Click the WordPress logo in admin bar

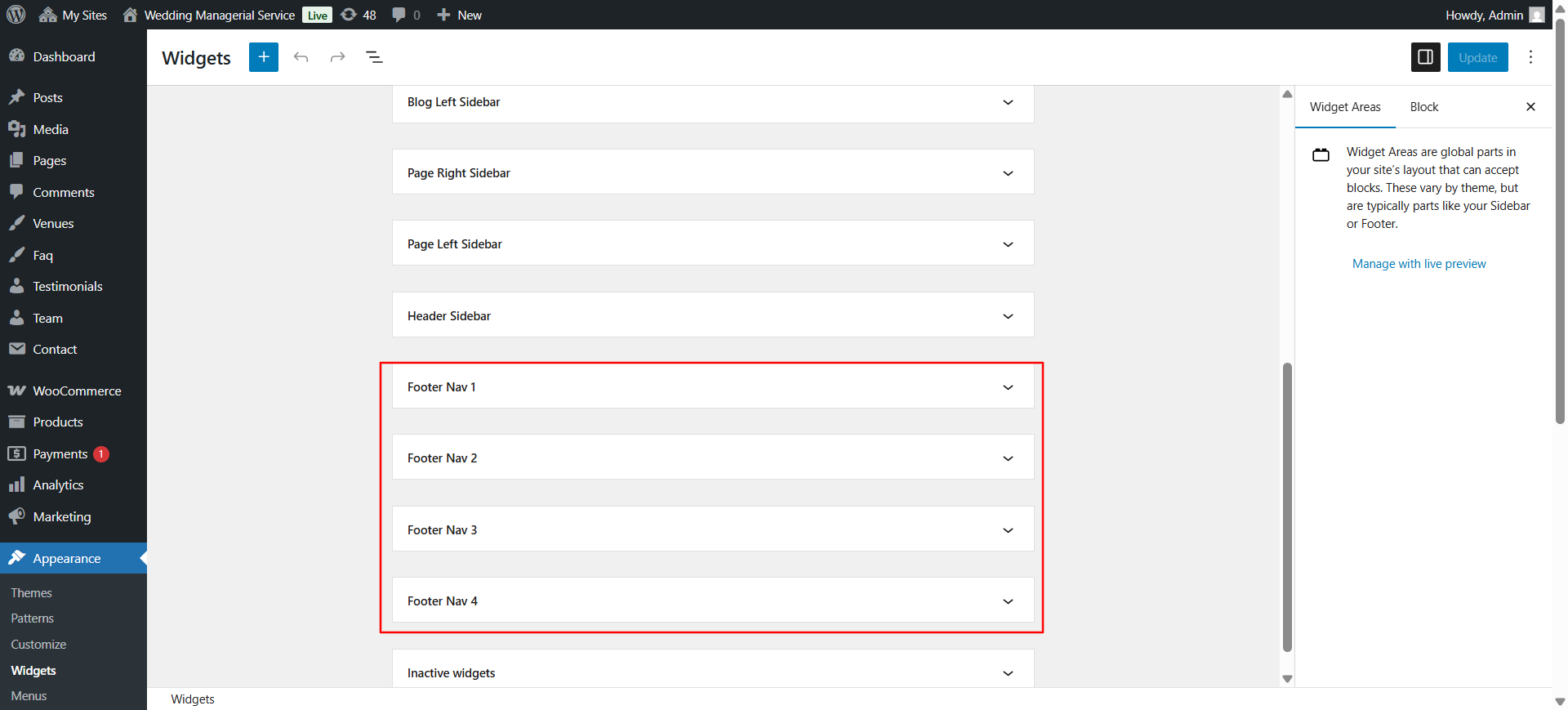tap(16, 15)
